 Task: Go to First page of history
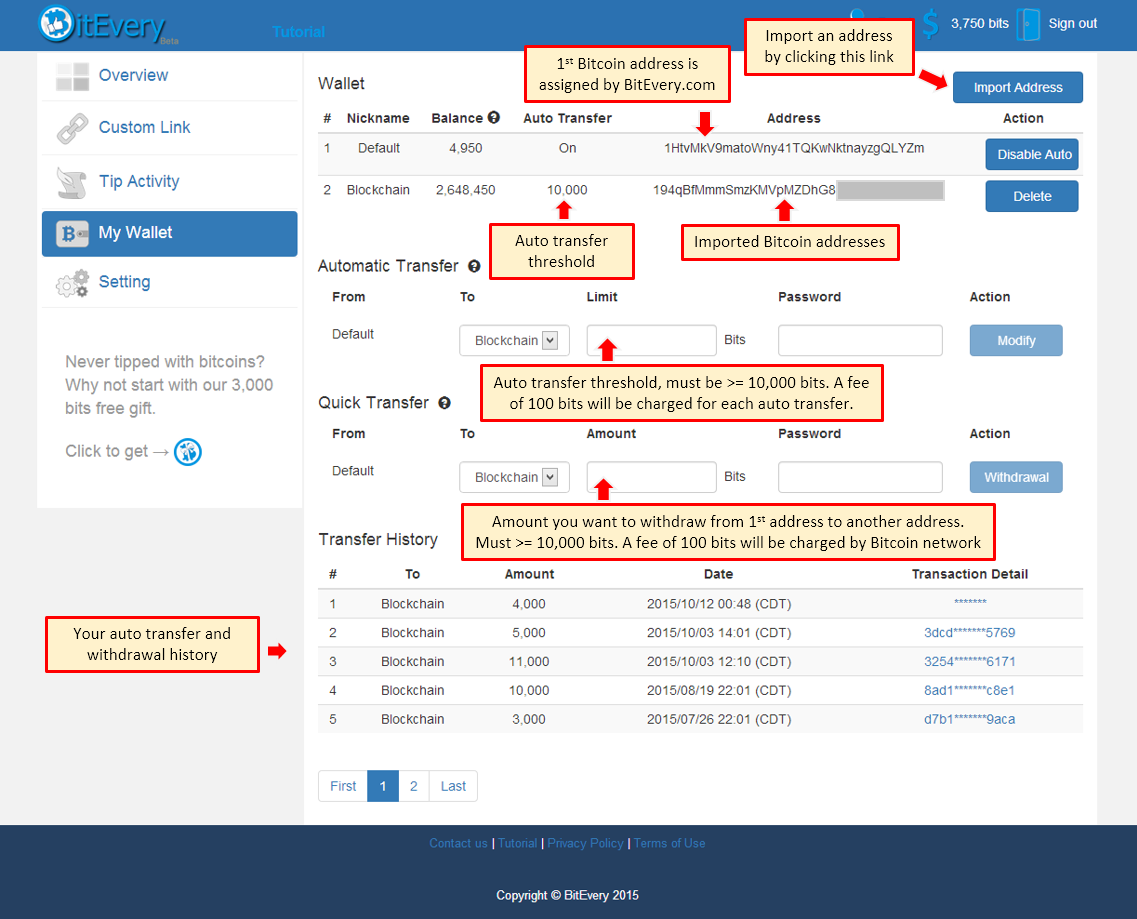pyautogui.click(x=343, y=786)
